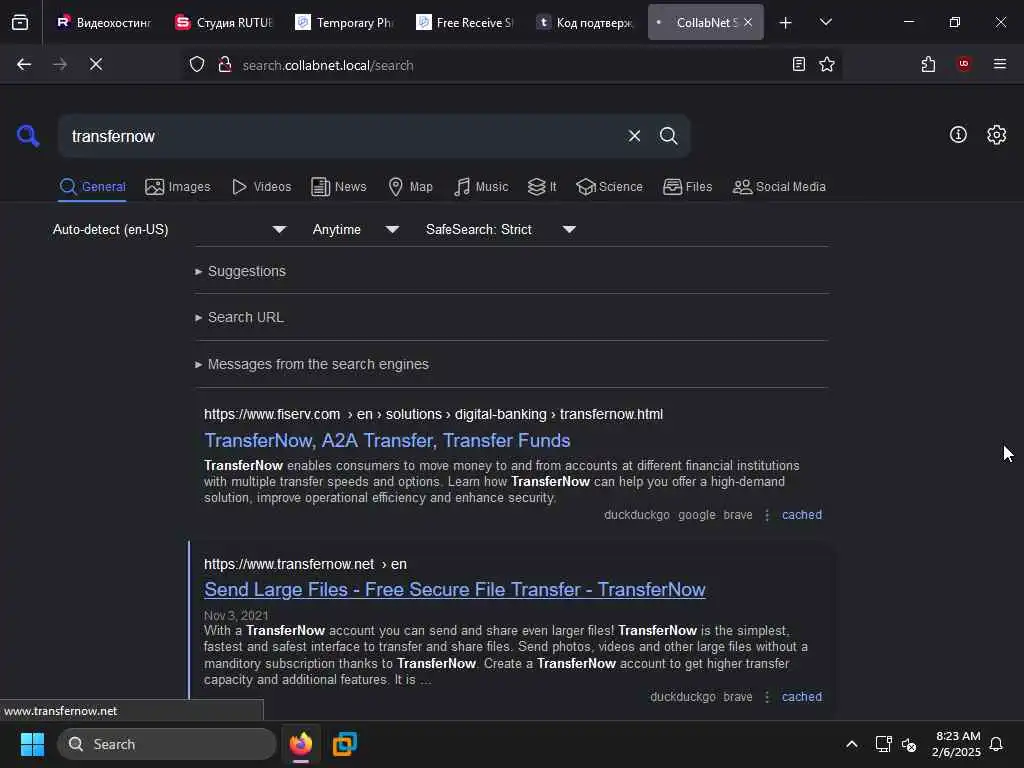Viewport: 1024px width, 768px height.
Task: Select the General category tab
Action: pyautogui.click(x=92, y=187)
